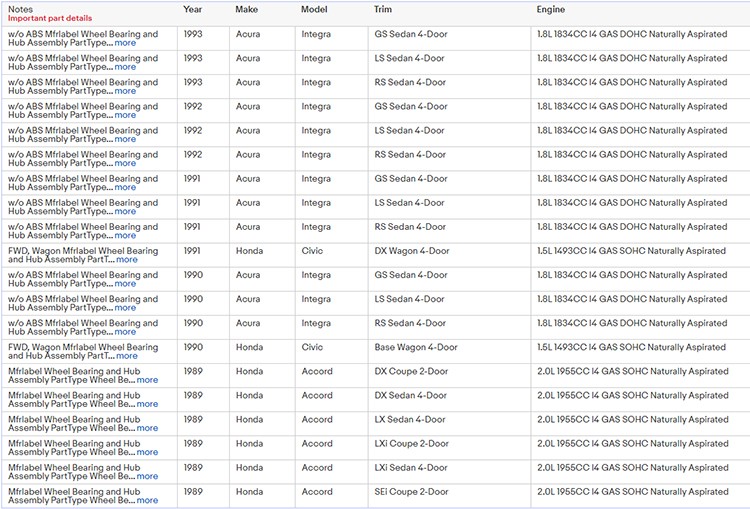
Task: Open more link for 1990 Civic Base Wagon
Action: coord(127,356)
